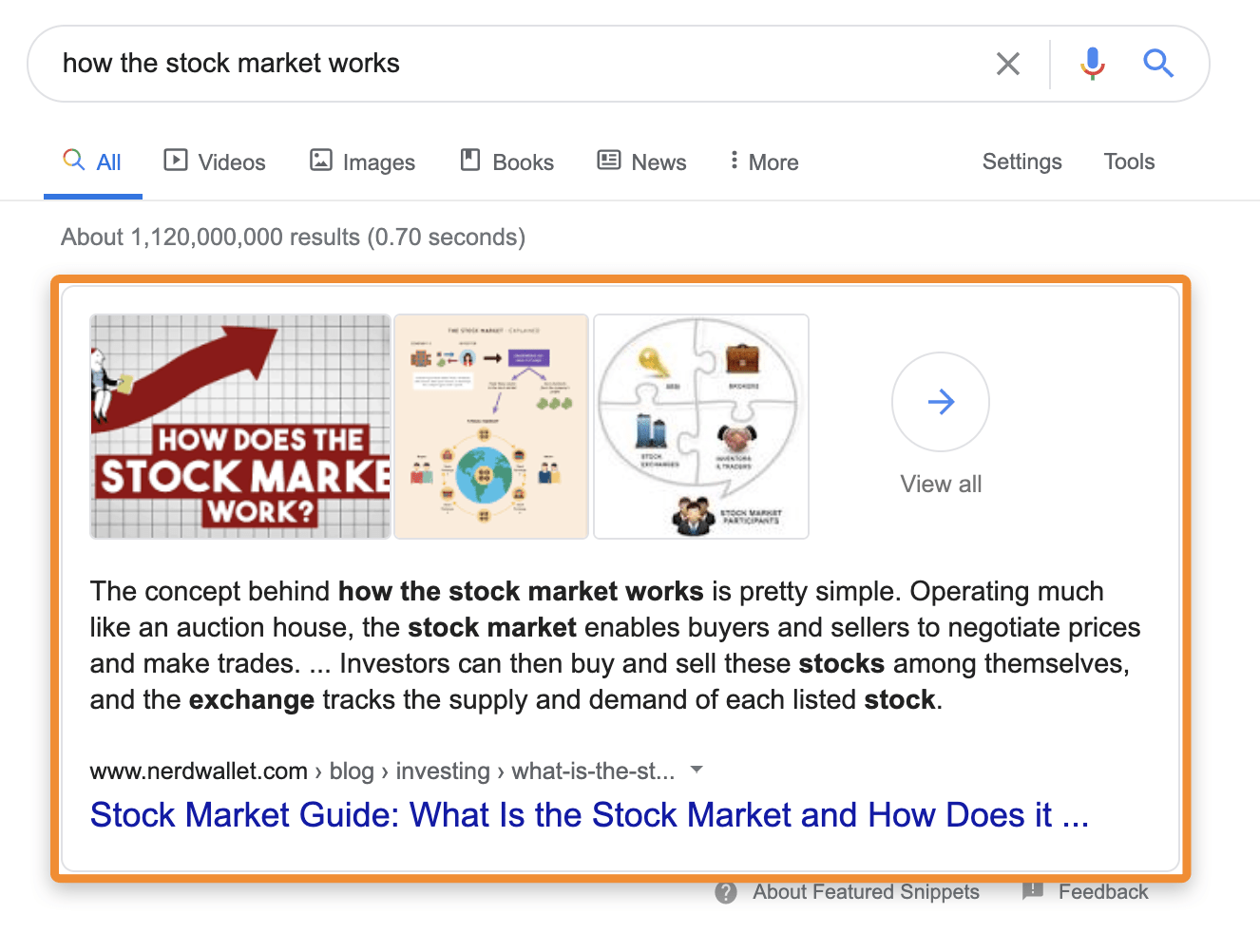Click the stock market participants puzzle thumbnail
The image size is (1260, 952).
pos(700,426)
